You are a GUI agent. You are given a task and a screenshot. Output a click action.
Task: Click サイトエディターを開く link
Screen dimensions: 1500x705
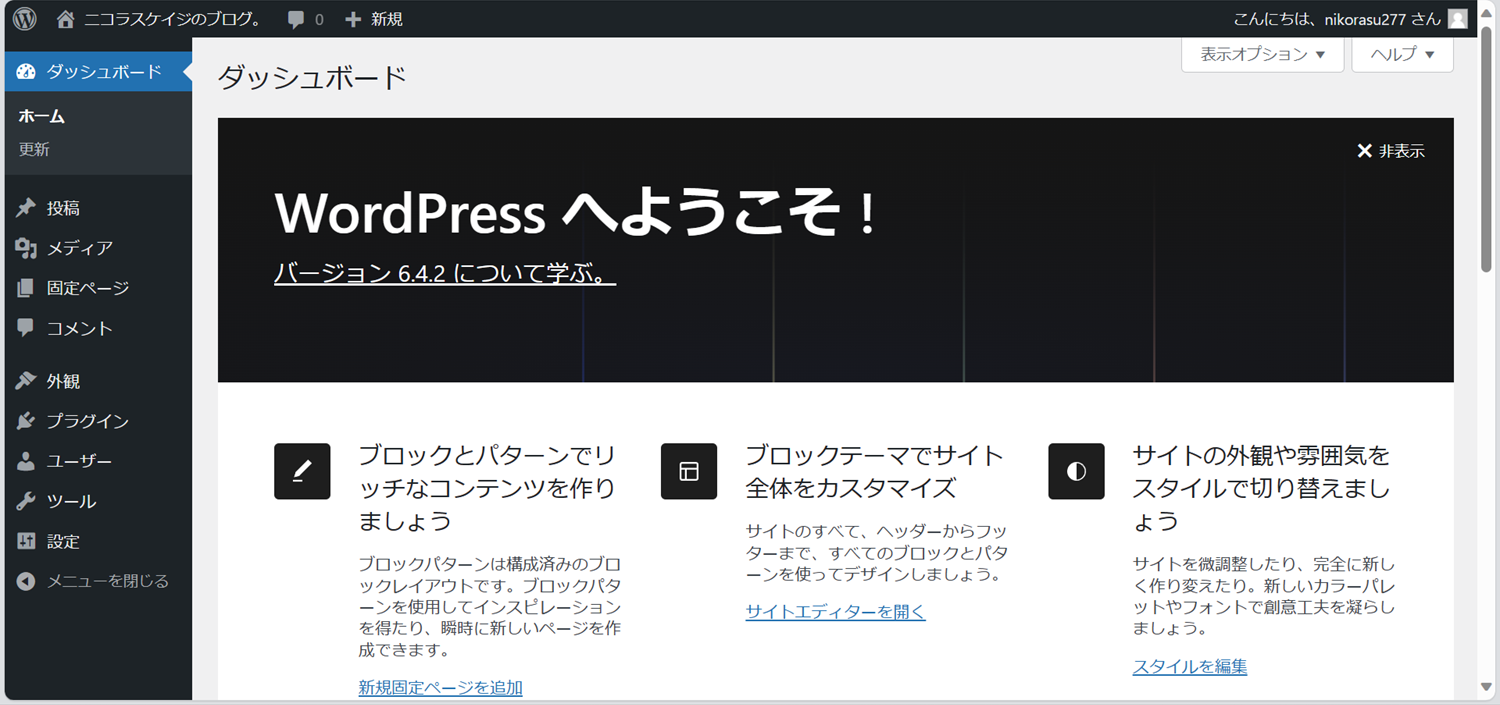coord(836,612)
